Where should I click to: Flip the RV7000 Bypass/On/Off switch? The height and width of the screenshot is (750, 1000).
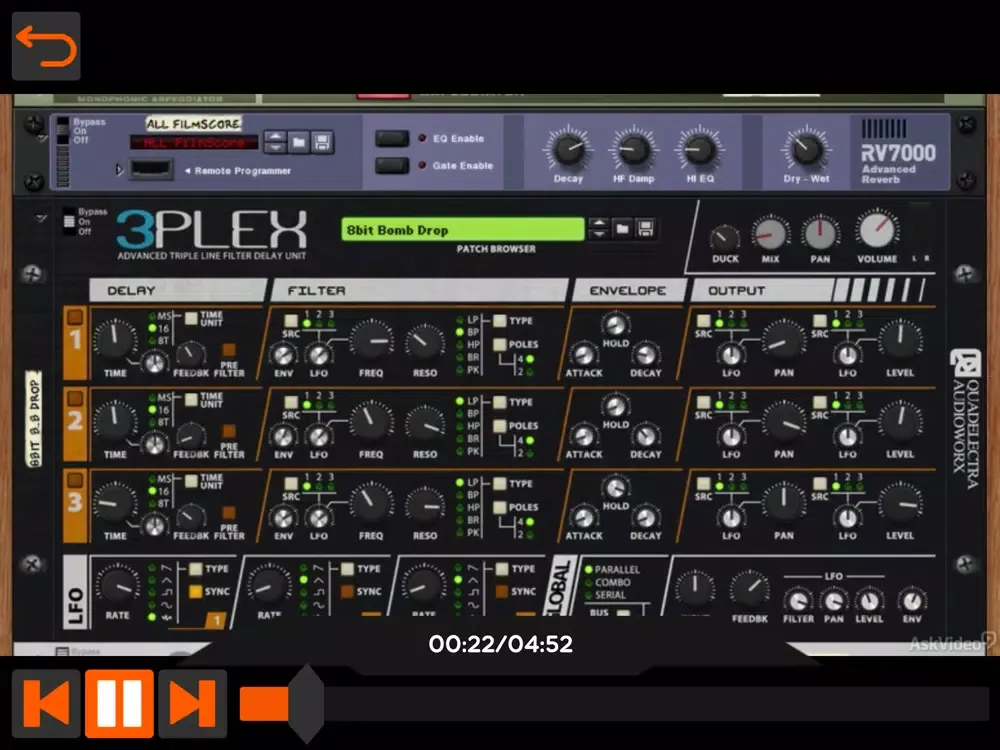(62, 130)
